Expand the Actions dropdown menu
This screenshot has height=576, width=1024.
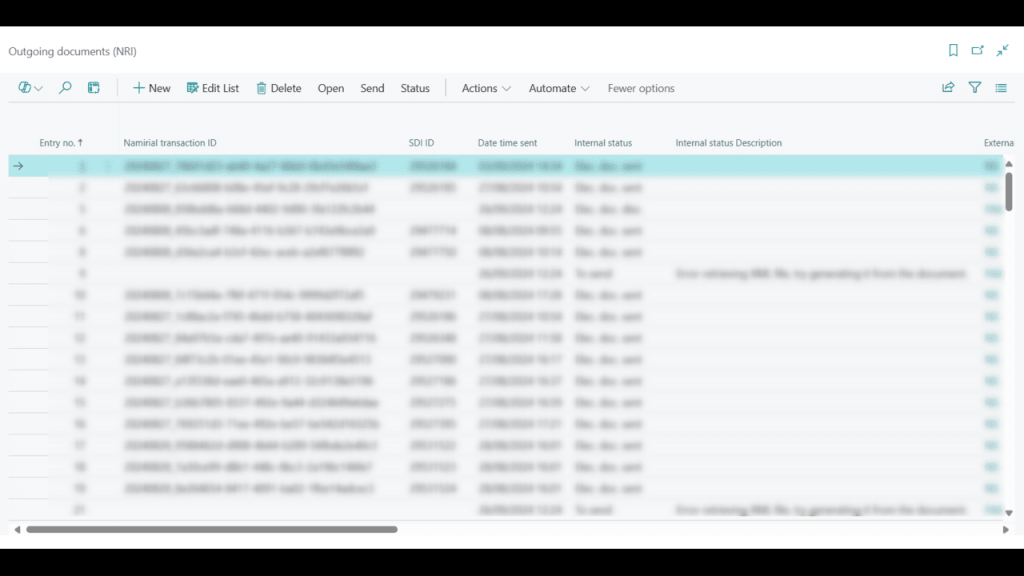click(x=486, y=88)
